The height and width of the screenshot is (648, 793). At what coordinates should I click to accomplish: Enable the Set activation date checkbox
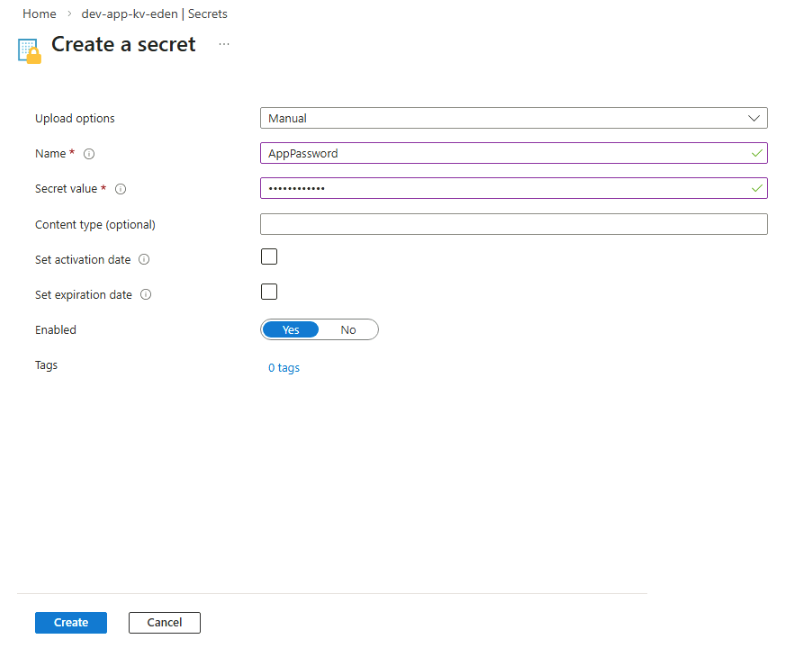click(269, 257)
